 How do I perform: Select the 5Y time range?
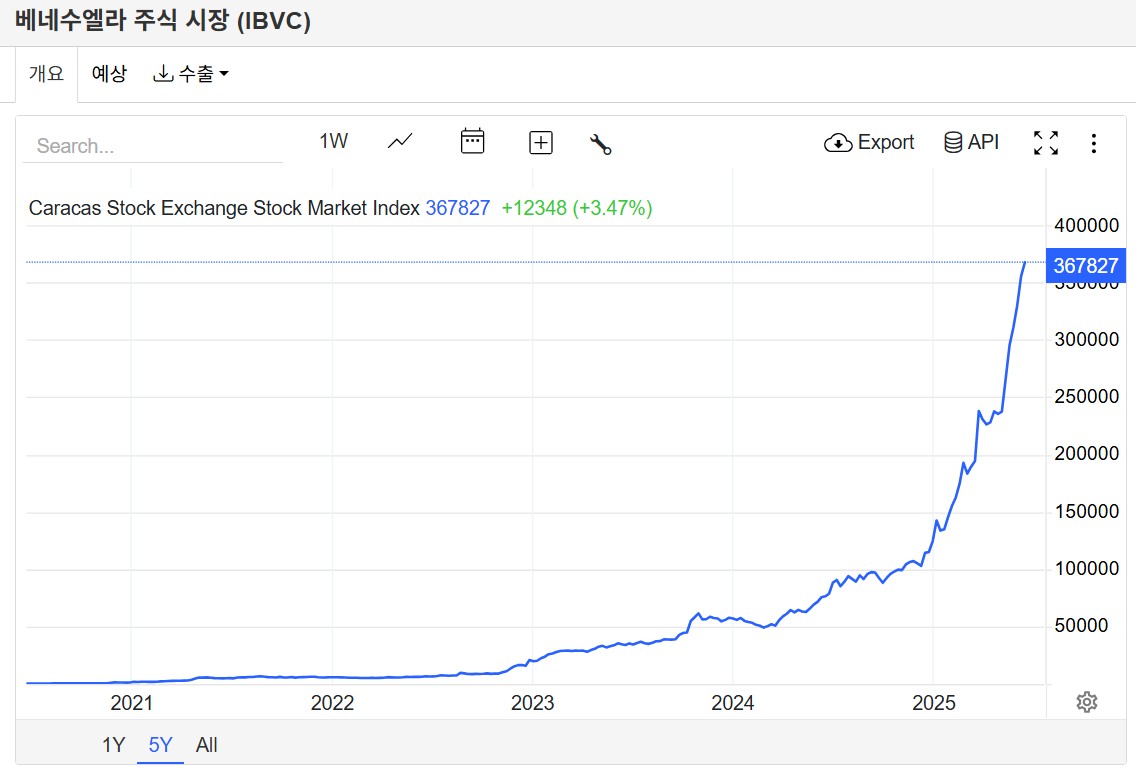[160, 745]
